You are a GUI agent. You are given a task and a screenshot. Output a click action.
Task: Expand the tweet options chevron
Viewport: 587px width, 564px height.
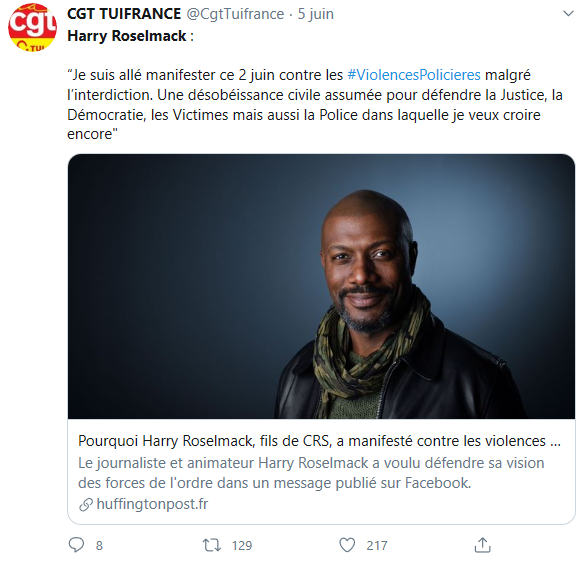tap(568, 14)
